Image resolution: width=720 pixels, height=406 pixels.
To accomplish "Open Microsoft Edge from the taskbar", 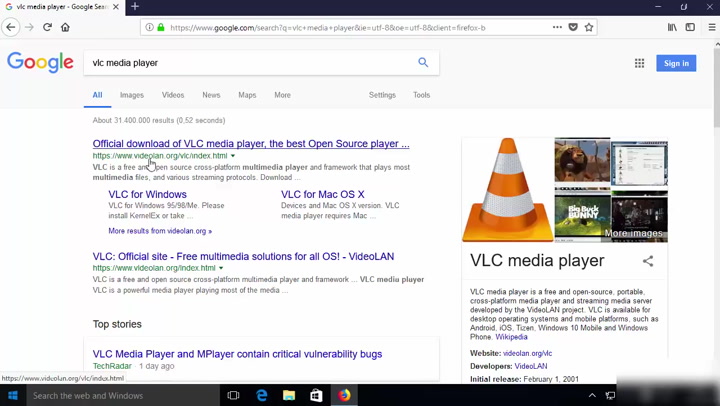I will [262, 395].
